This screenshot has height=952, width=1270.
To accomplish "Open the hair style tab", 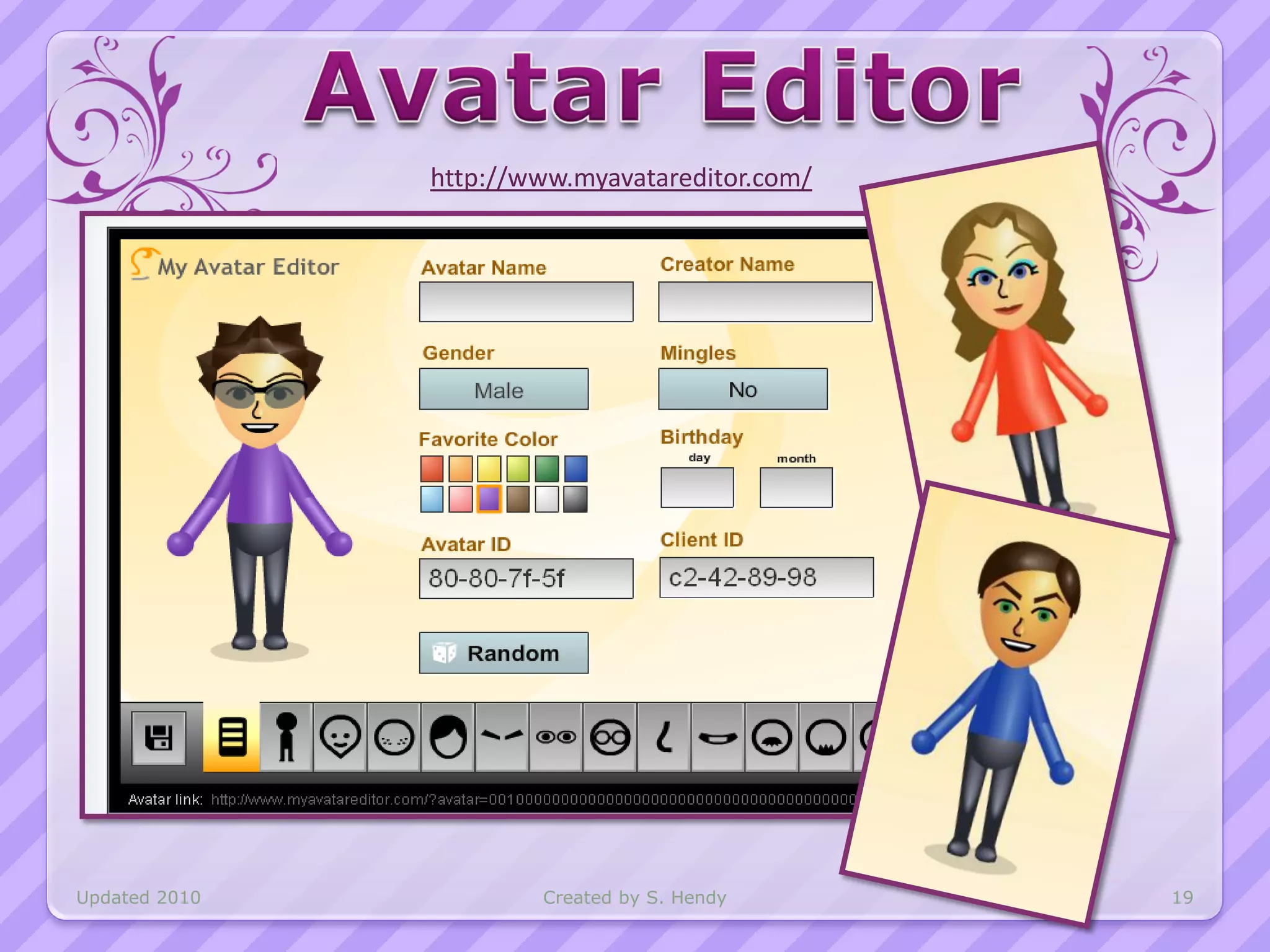I will (448, 737).
